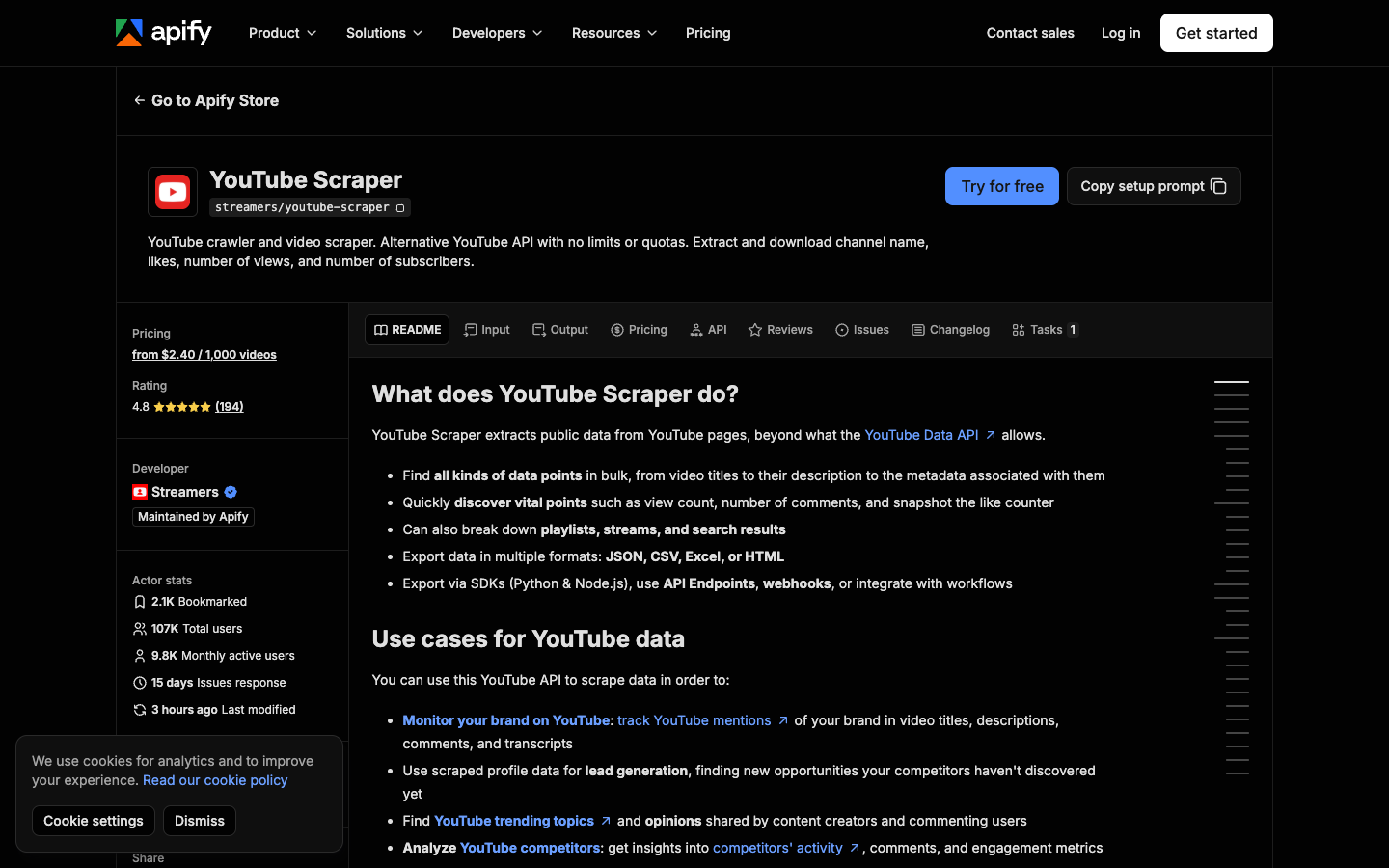
Task: Click Contact sales
Action: 1030,33
